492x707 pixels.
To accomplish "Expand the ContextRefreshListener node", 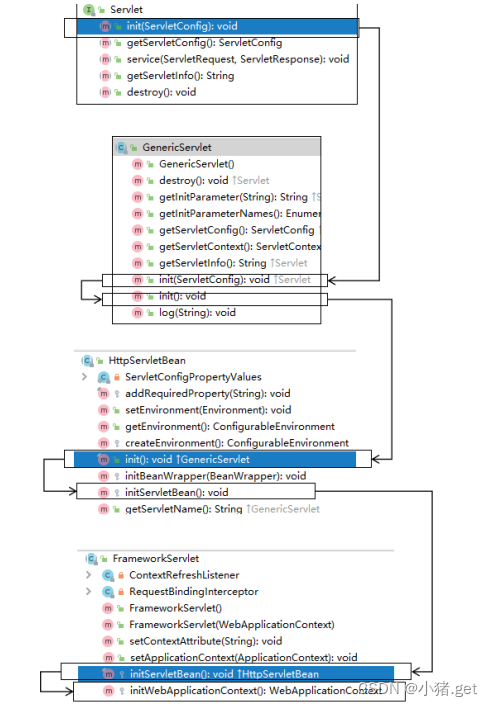I will tap(88, 575).
